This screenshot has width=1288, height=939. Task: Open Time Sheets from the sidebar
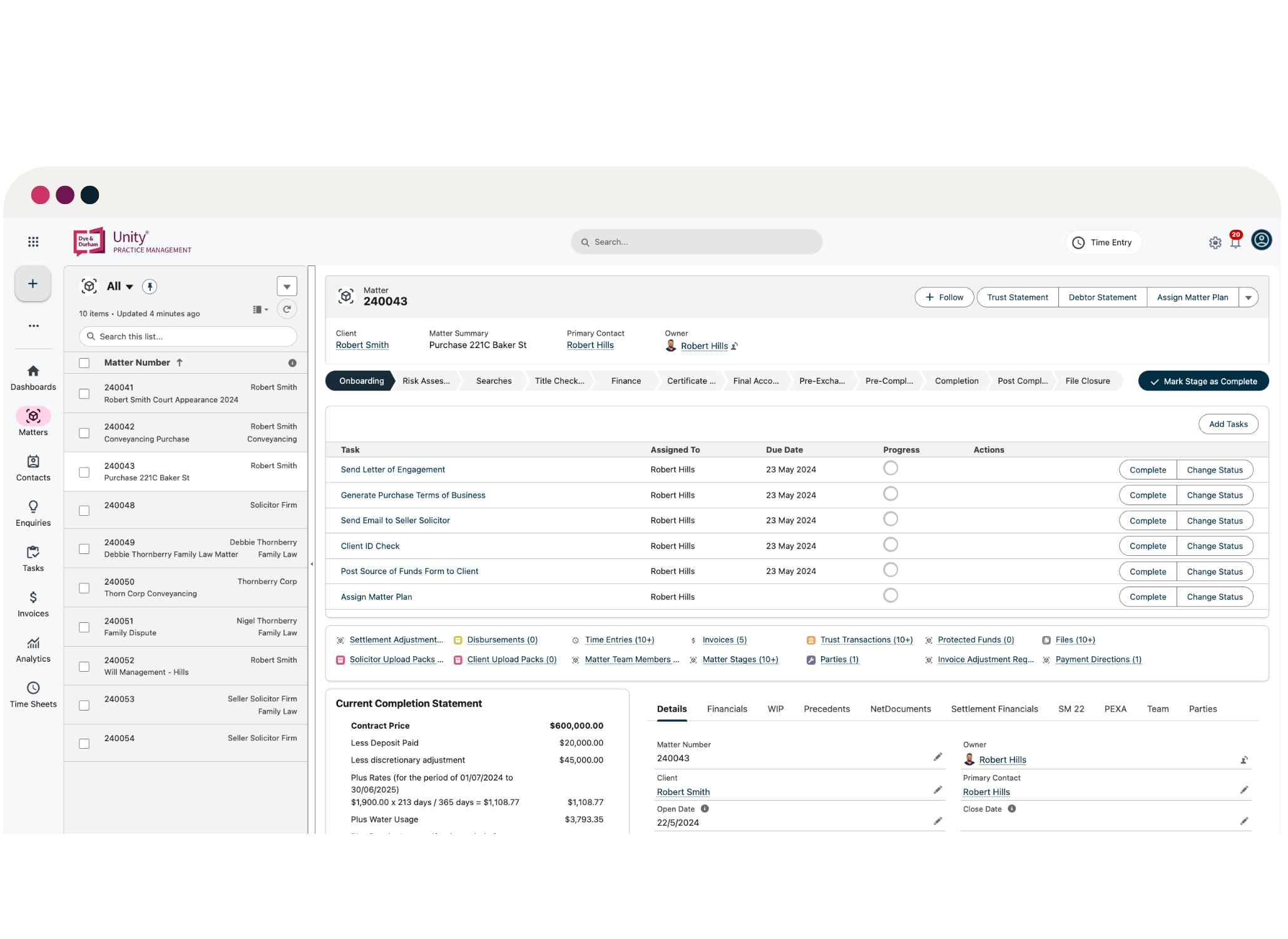click(33, 695)
